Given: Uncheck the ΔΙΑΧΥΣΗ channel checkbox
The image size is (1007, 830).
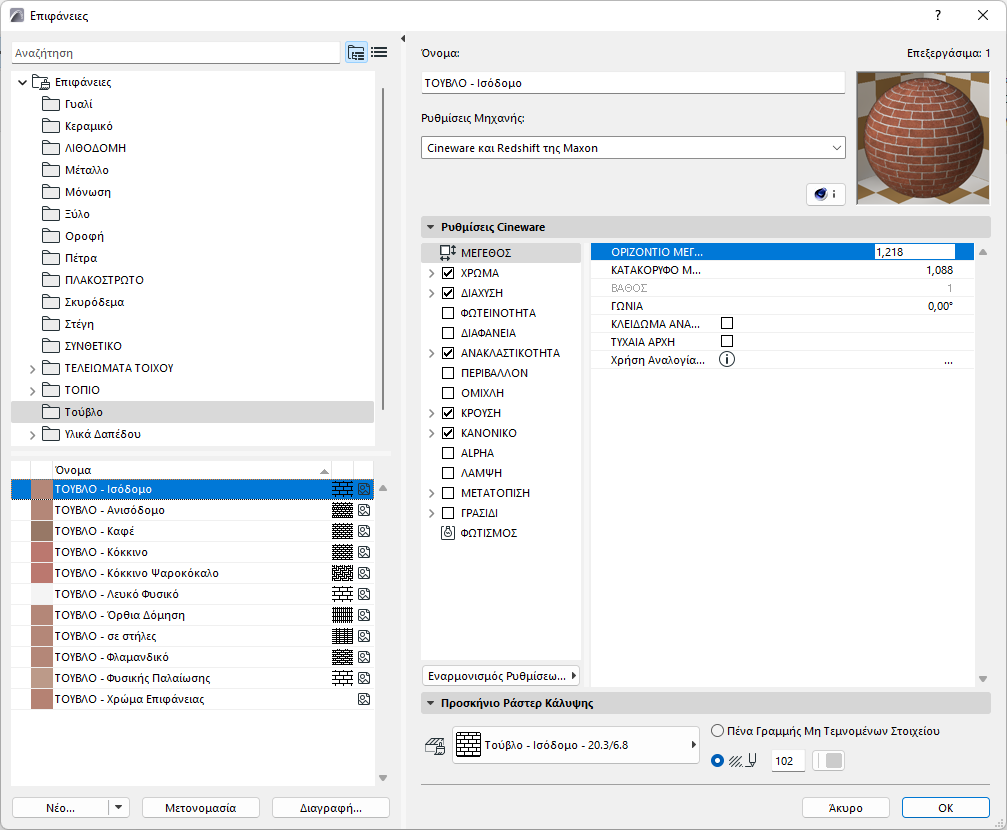Looking at the screenshot, I should [448, 293].
